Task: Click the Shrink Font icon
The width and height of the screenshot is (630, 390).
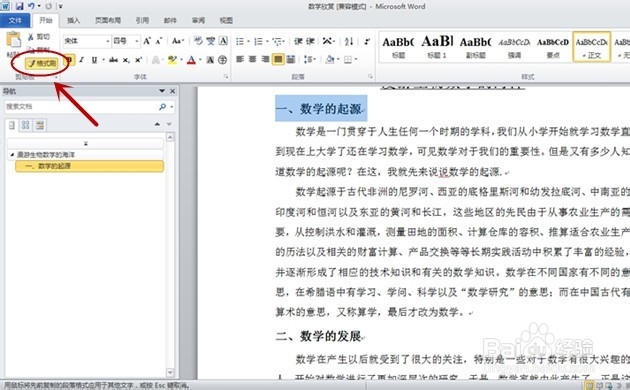Action: pos(159,41)
